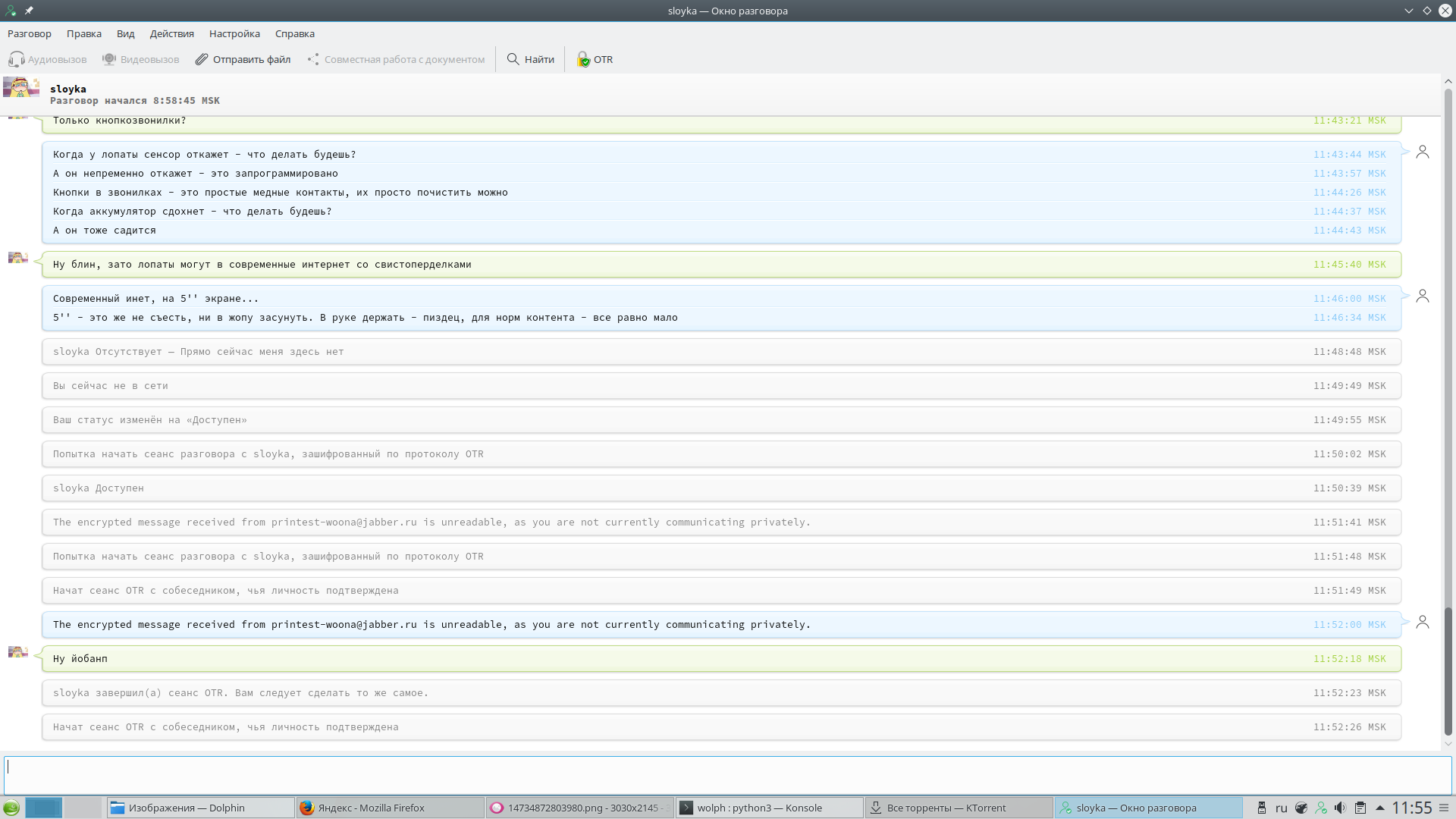Click sloyka avatar beside 11:45:40 message
Viewport: 1456px width, 819px height.
coord(18,258)
